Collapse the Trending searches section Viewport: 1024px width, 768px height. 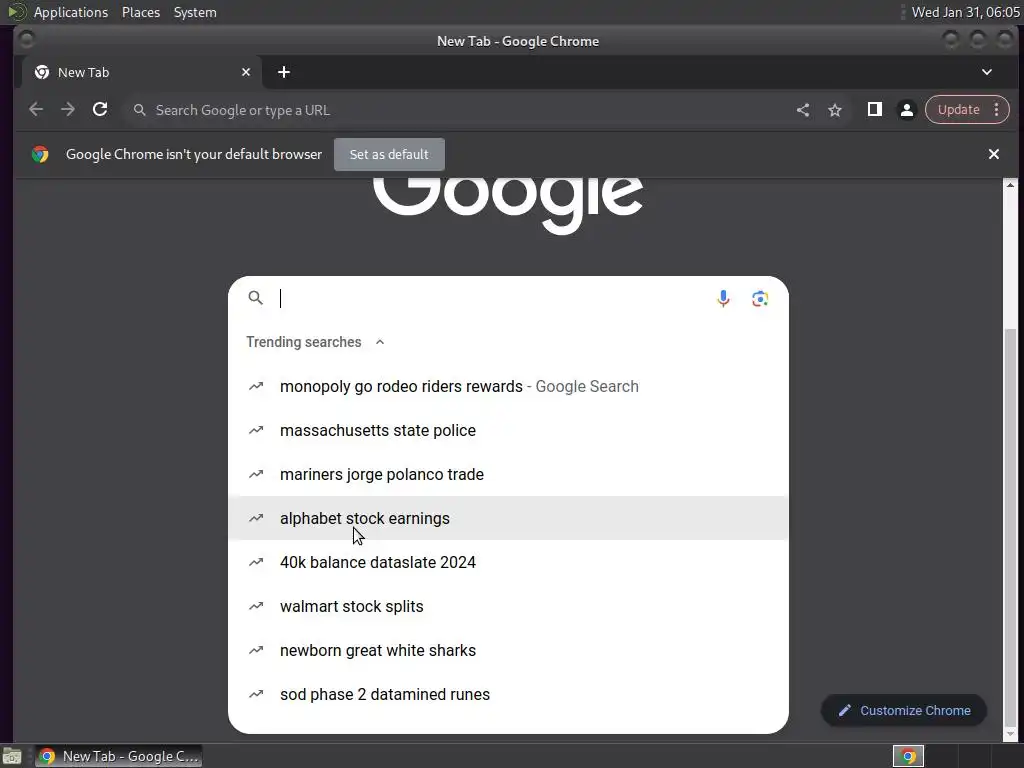(379, 342)
